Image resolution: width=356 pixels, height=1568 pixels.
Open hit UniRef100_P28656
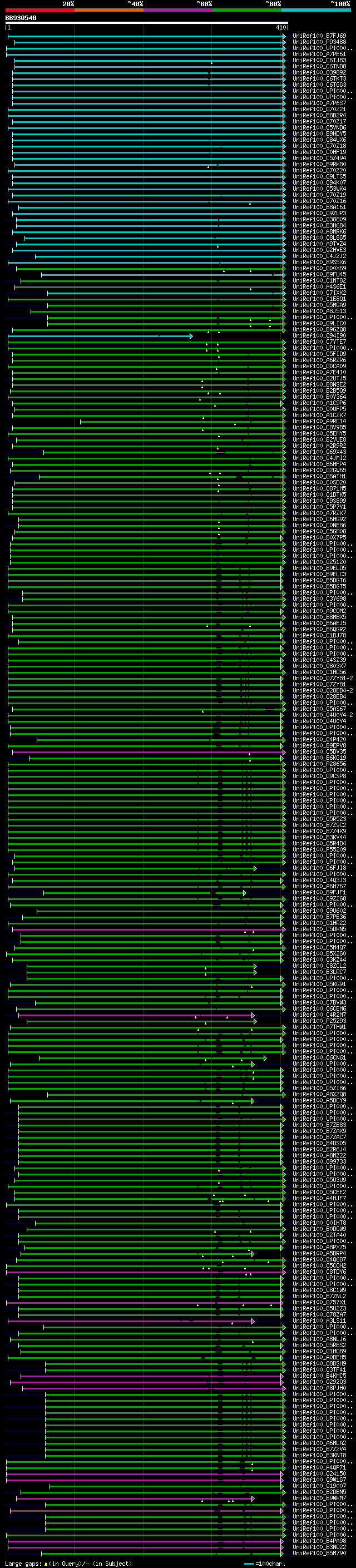pyautogui.click(x=319, y=764)
